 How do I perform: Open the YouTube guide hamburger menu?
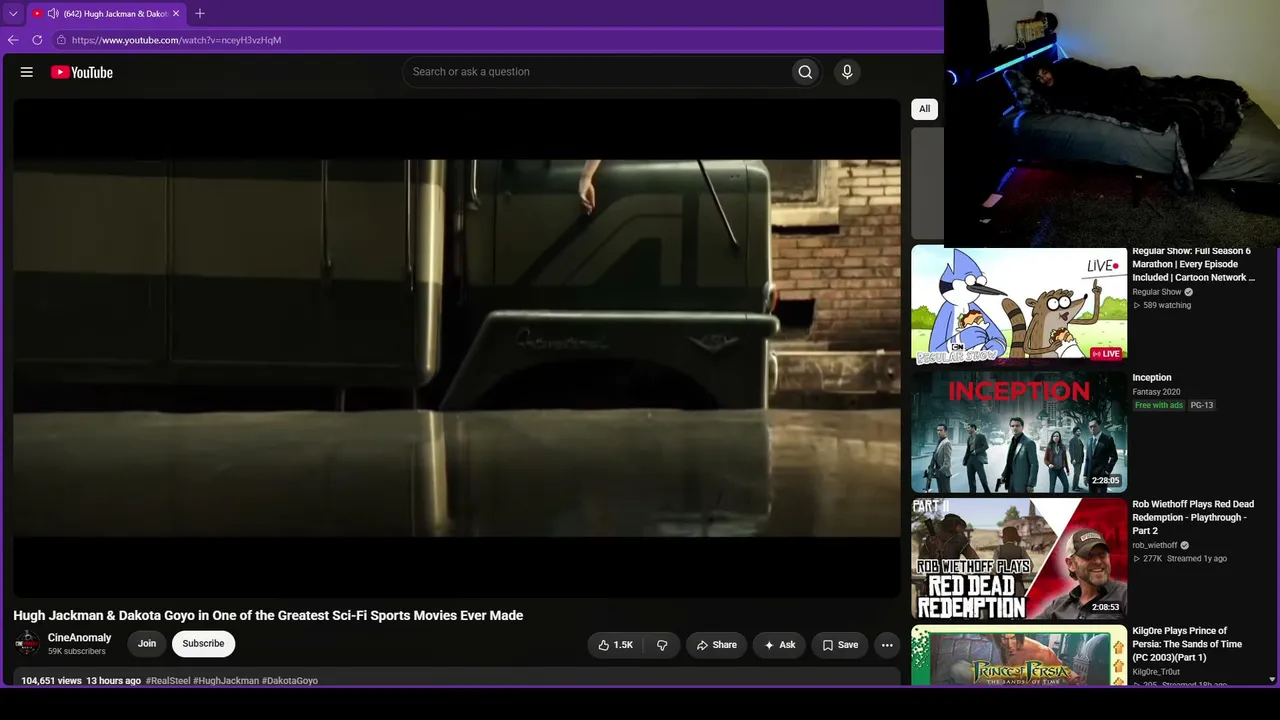(27, 72)
